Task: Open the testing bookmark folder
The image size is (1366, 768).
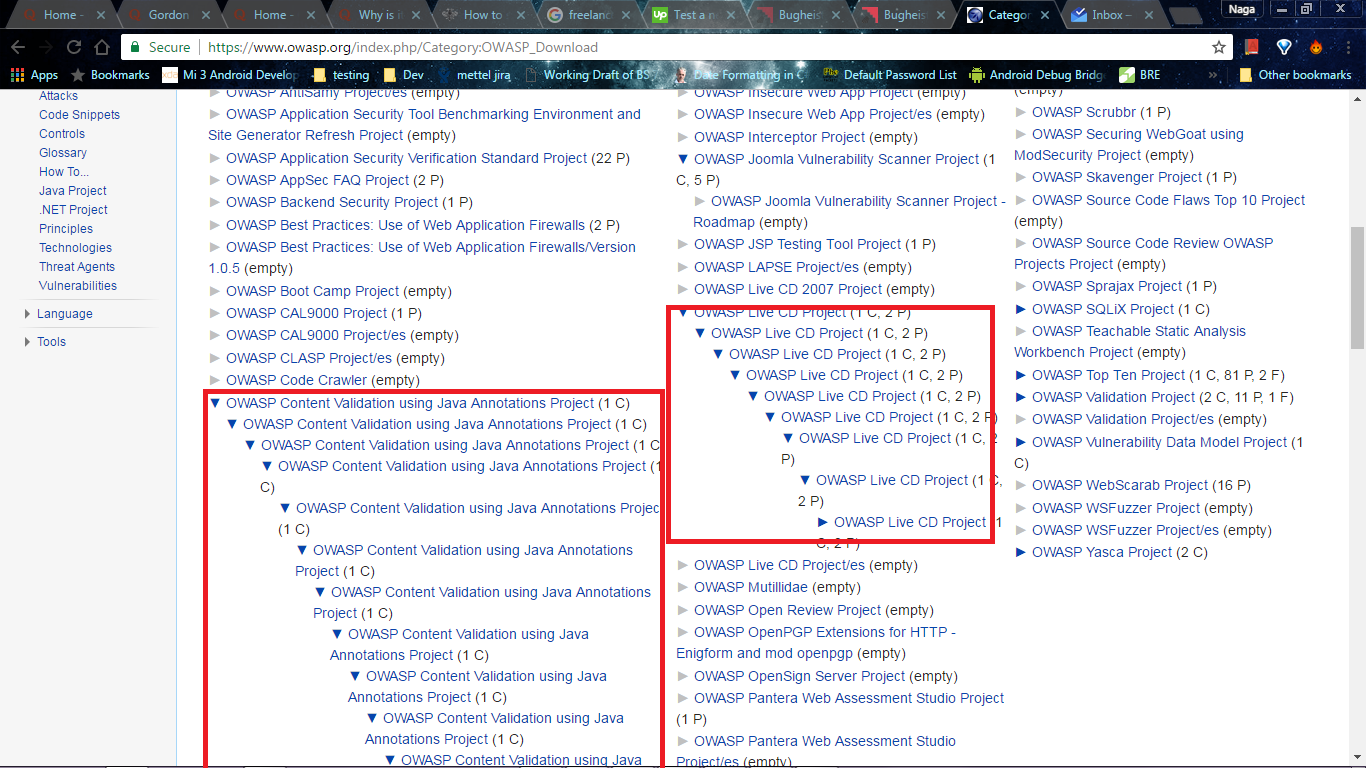Action: coord(341,75)
